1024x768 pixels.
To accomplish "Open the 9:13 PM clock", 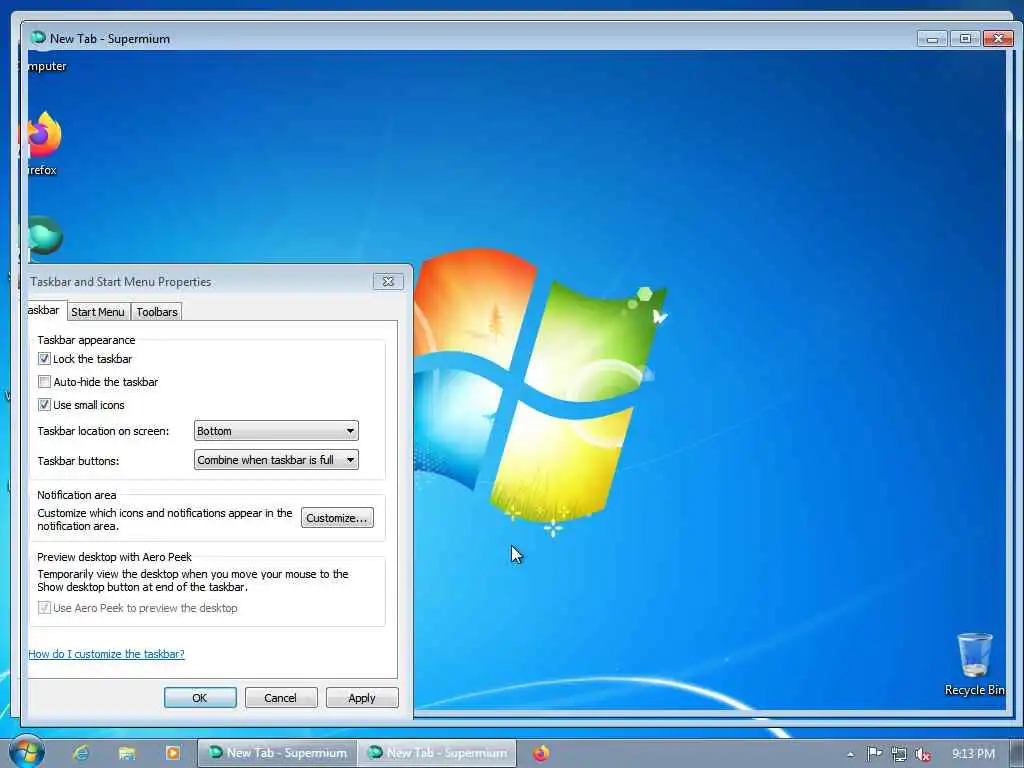I will 973,754.
